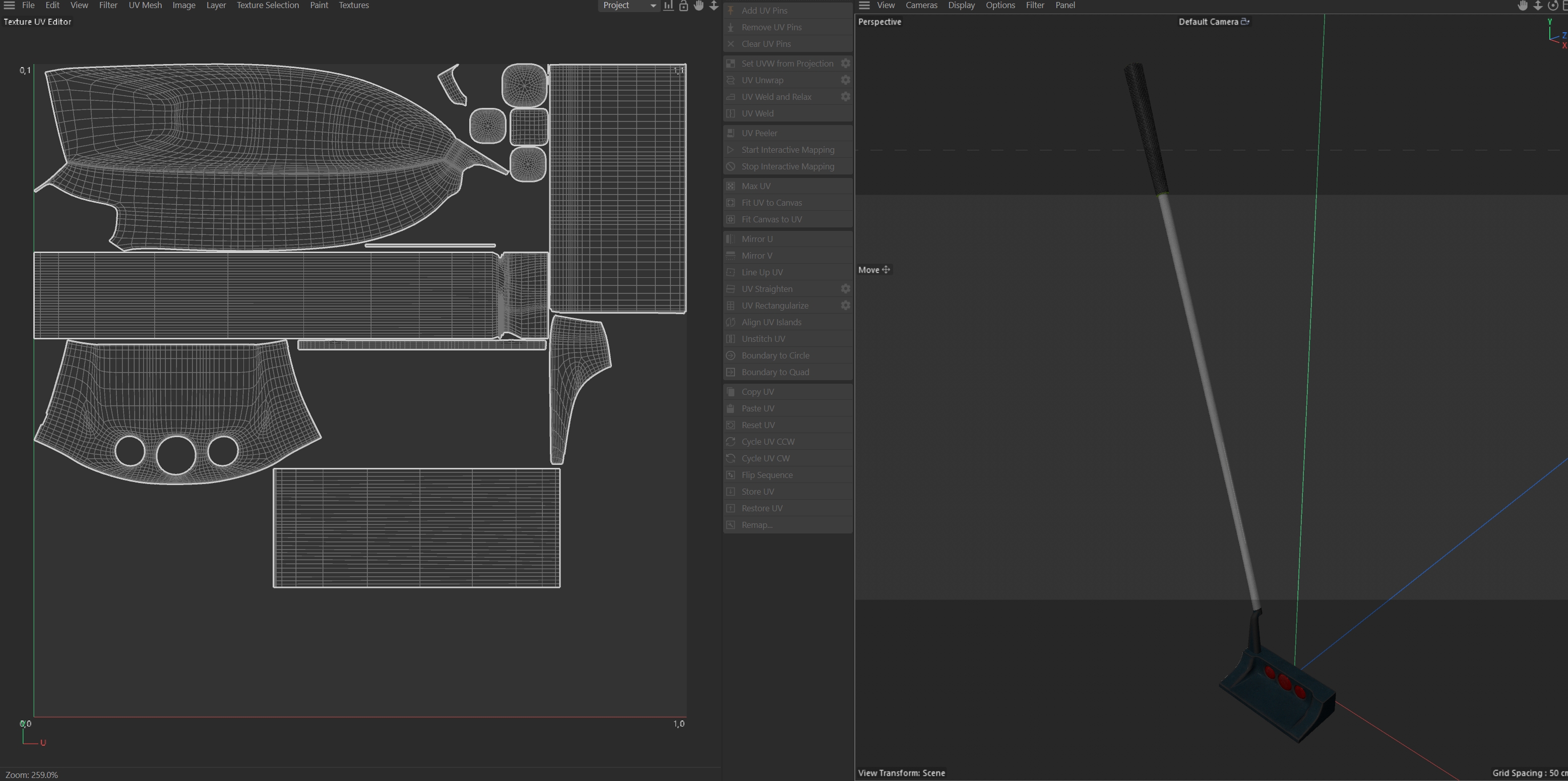Open the Cameras menu in viewport
This screenshot has height=781, width=1568.
point(921,6)
